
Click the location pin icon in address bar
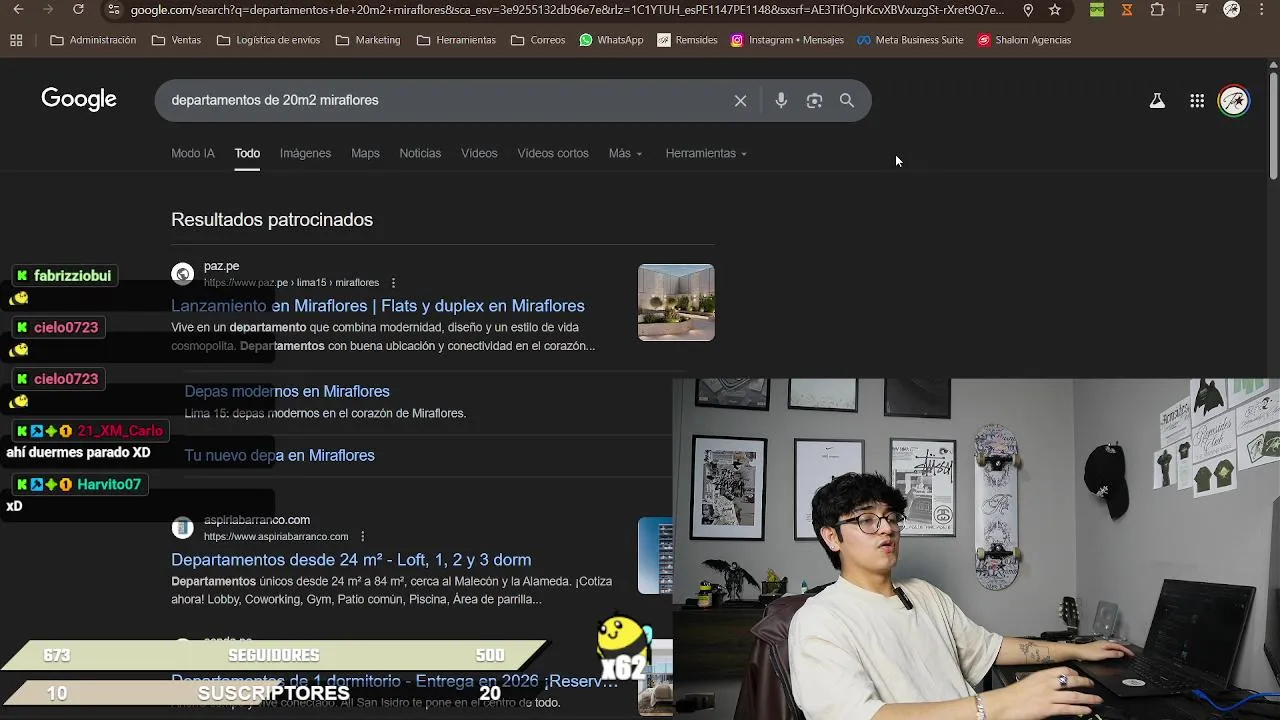[x=1028, y=9]
